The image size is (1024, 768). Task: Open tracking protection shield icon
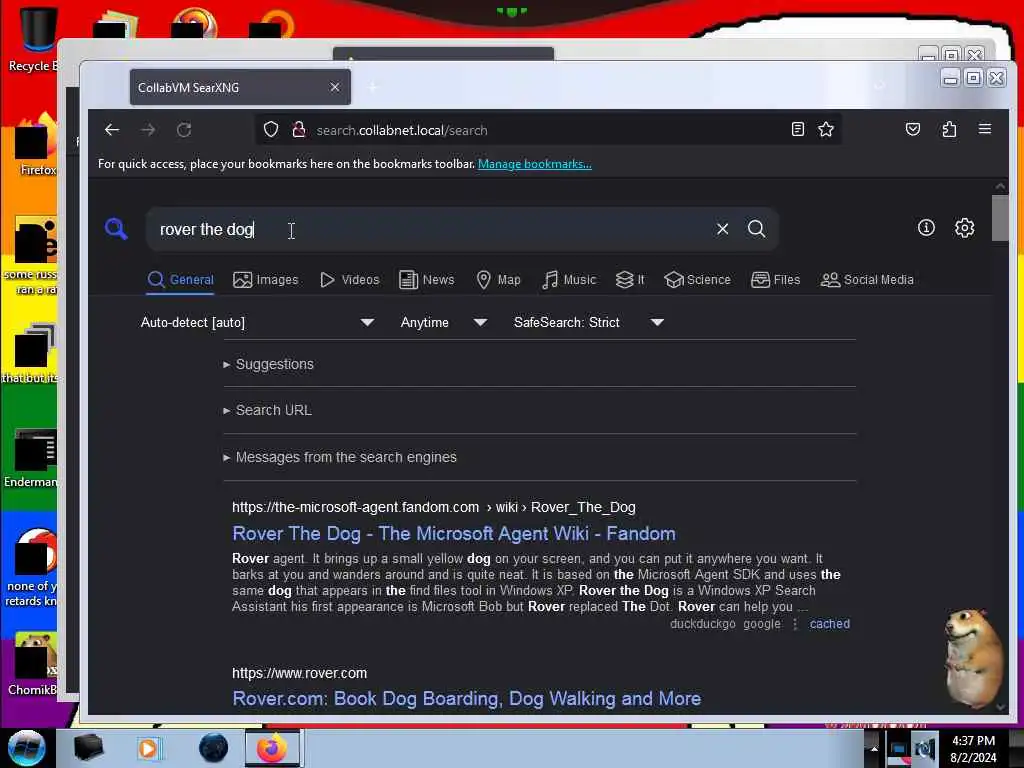click(x=271, y=130)
